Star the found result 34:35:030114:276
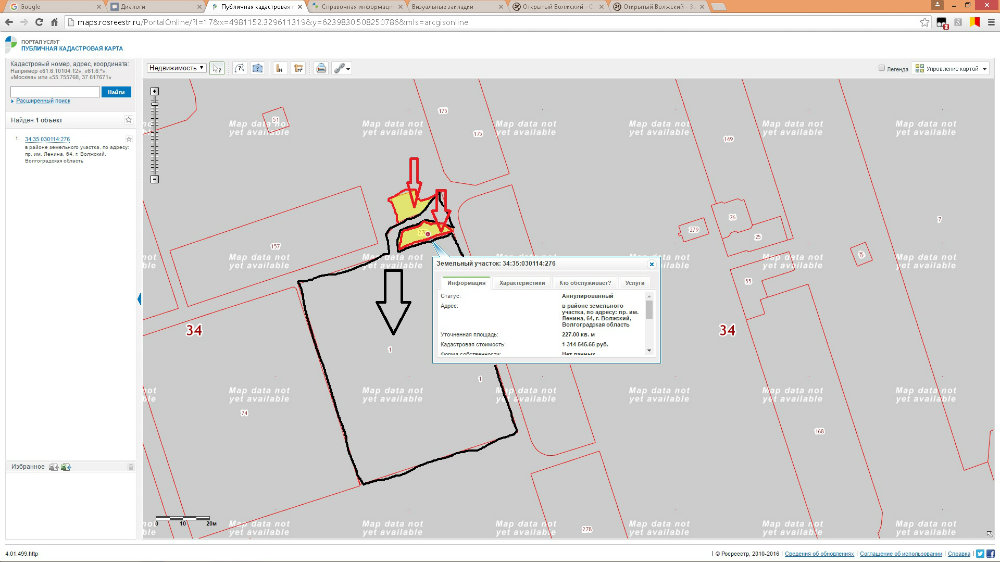Viewport: 1000px width, 562px height. coord(129,138)
